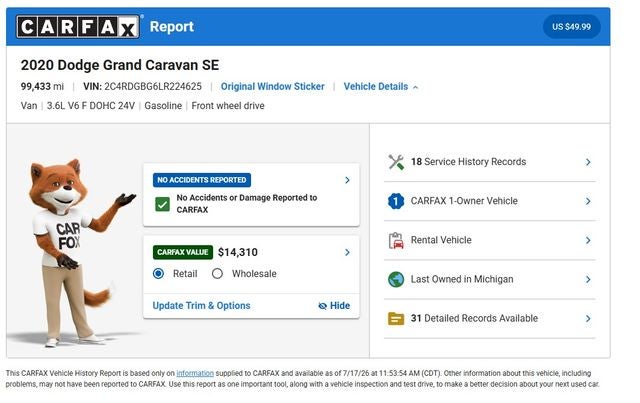The height and width of the screenshot is (403, 640).
Task: Click the No Accidents Reported badge
Action: (202, 180)
